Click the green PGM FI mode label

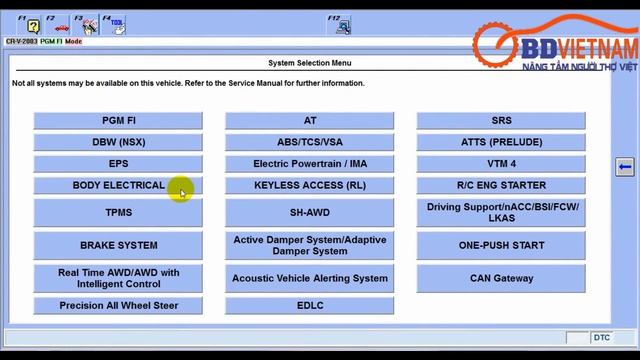51,42
